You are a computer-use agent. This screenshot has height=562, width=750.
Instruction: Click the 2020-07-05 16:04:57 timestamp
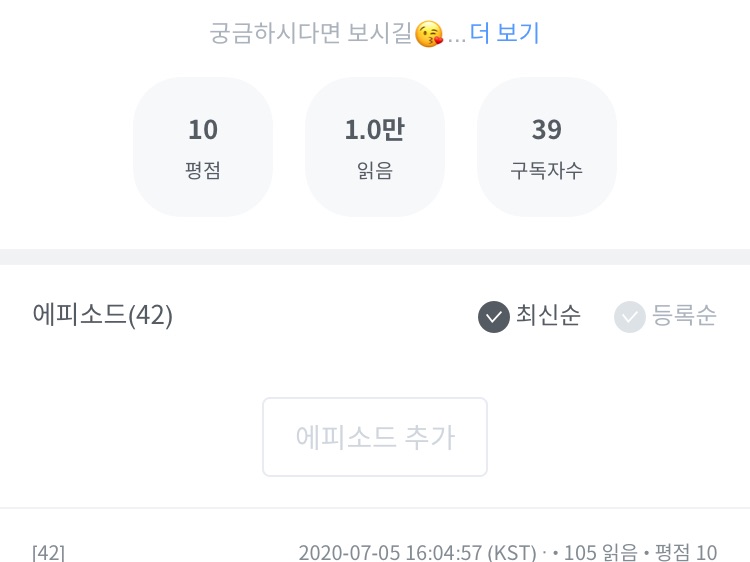[x=417, y=553]
